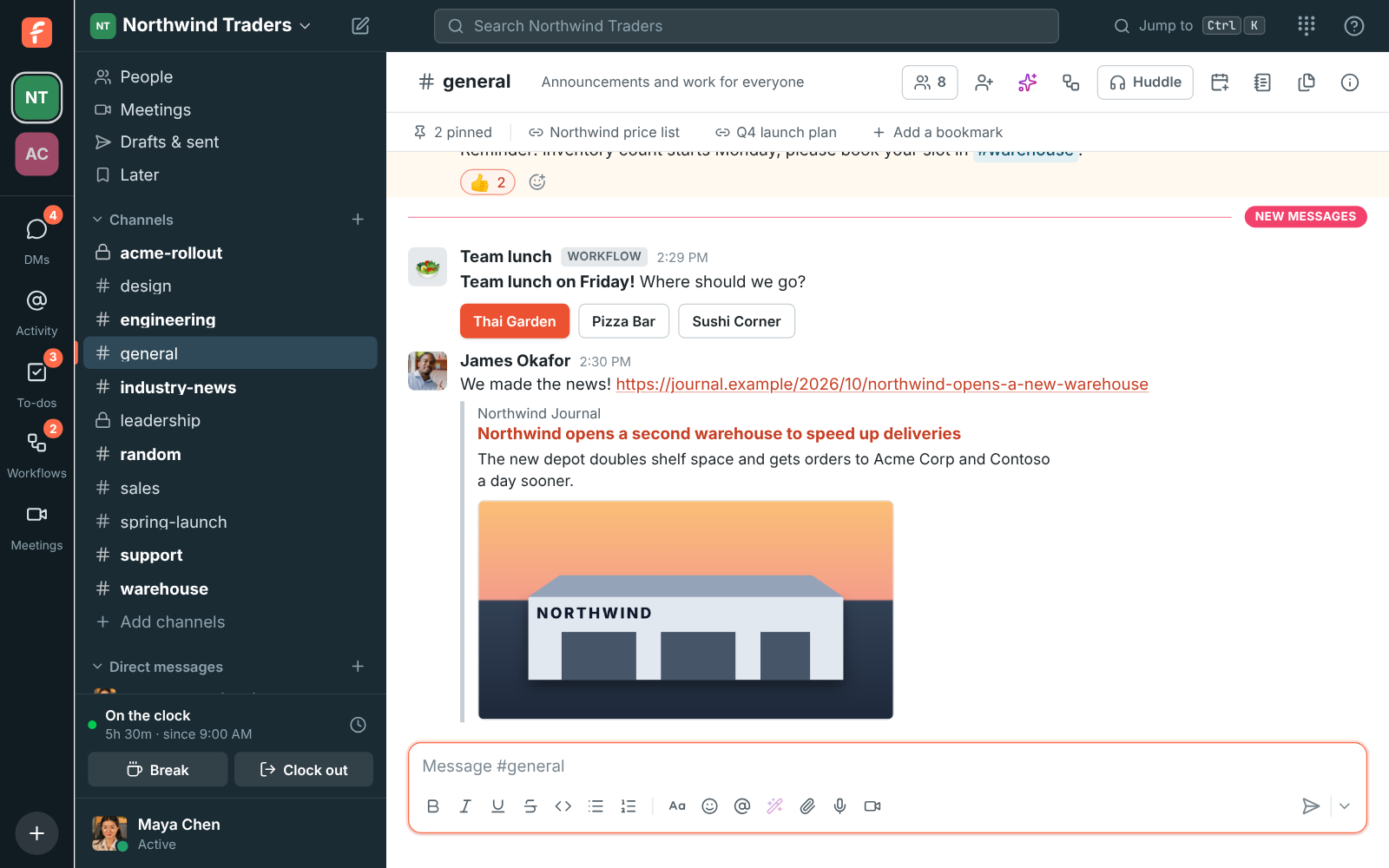Toggle the thumbs up reaction with count 2
This screenshot has height=868, width=1389.
(488, 182)
